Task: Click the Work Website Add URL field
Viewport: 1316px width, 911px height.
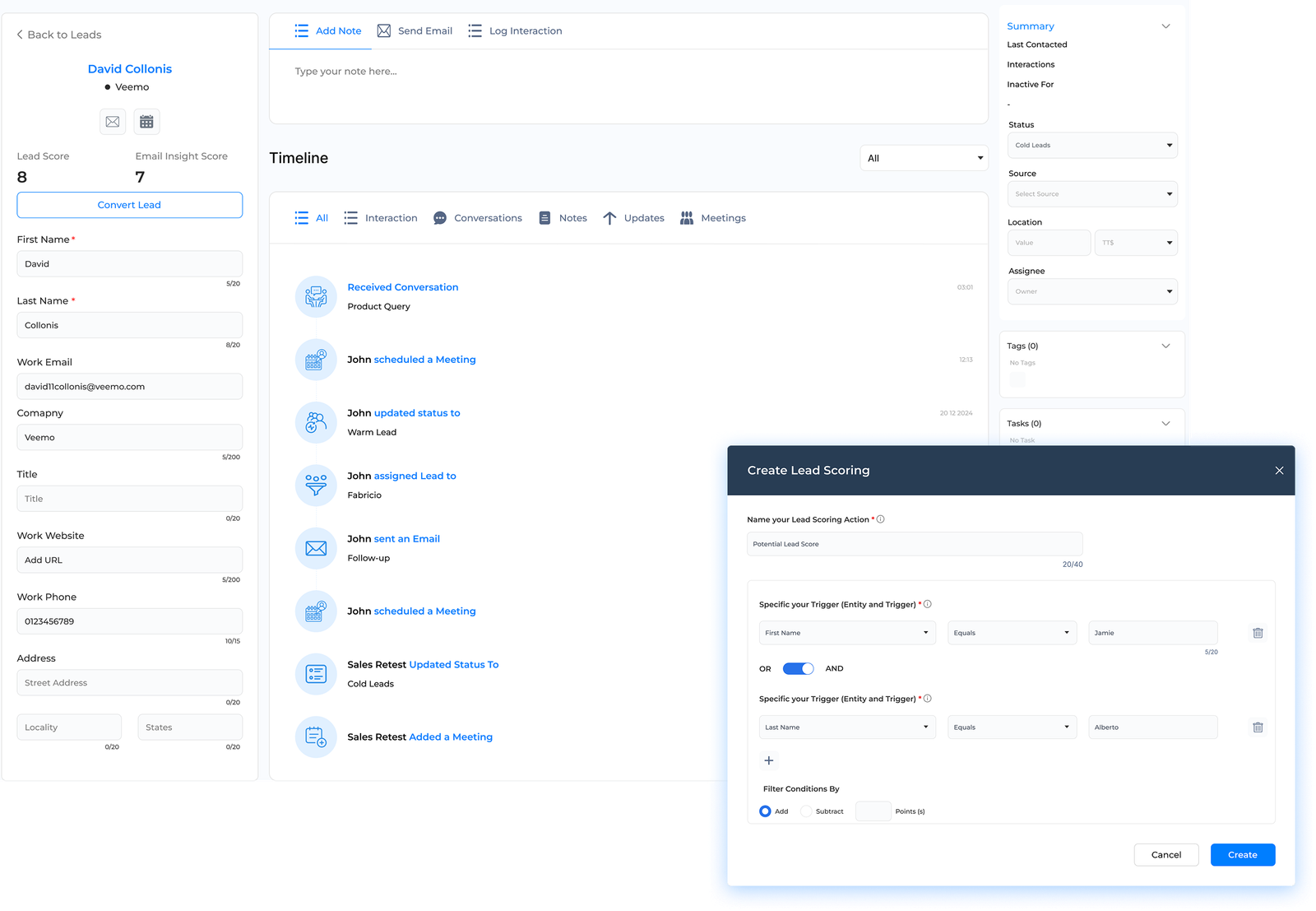Action: click(130, 560)
